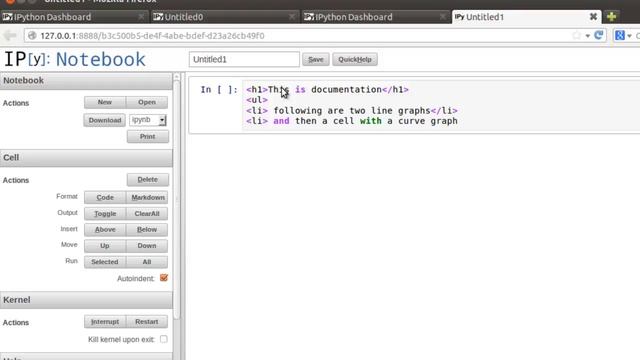The image size is (640, 360).
Task: Click the 'documentation' word in heading line
Action: (x=346, y=89)
